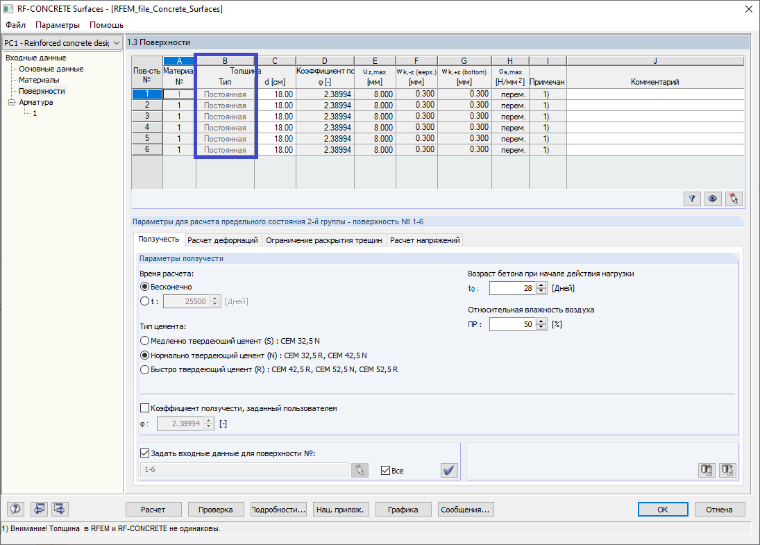
Task: Click the φ coefficient spinner arrows
Action: (209, 423)
